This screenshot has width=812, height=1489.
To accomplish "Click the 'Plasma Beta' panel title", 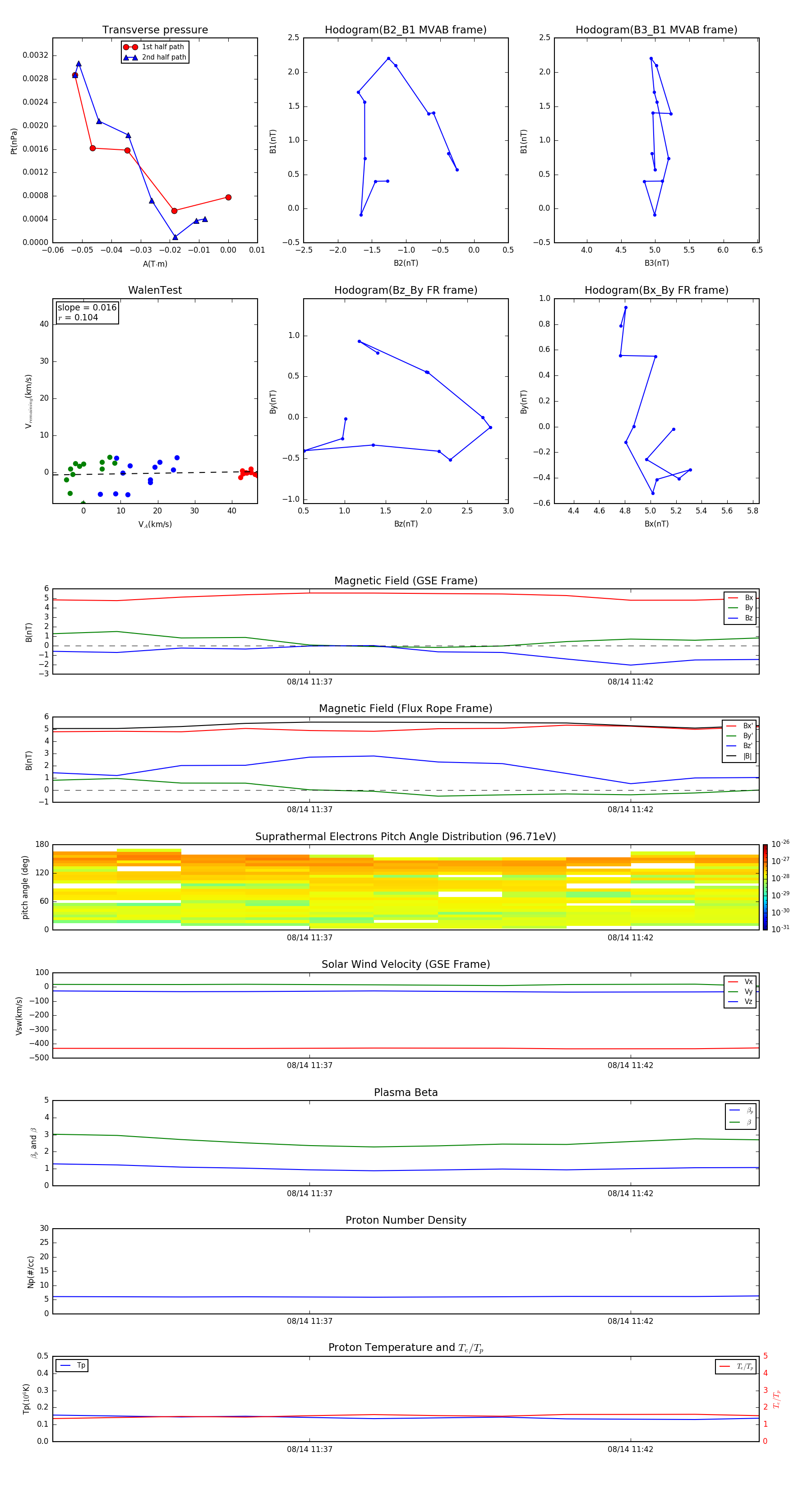I will click(406, 1092).
